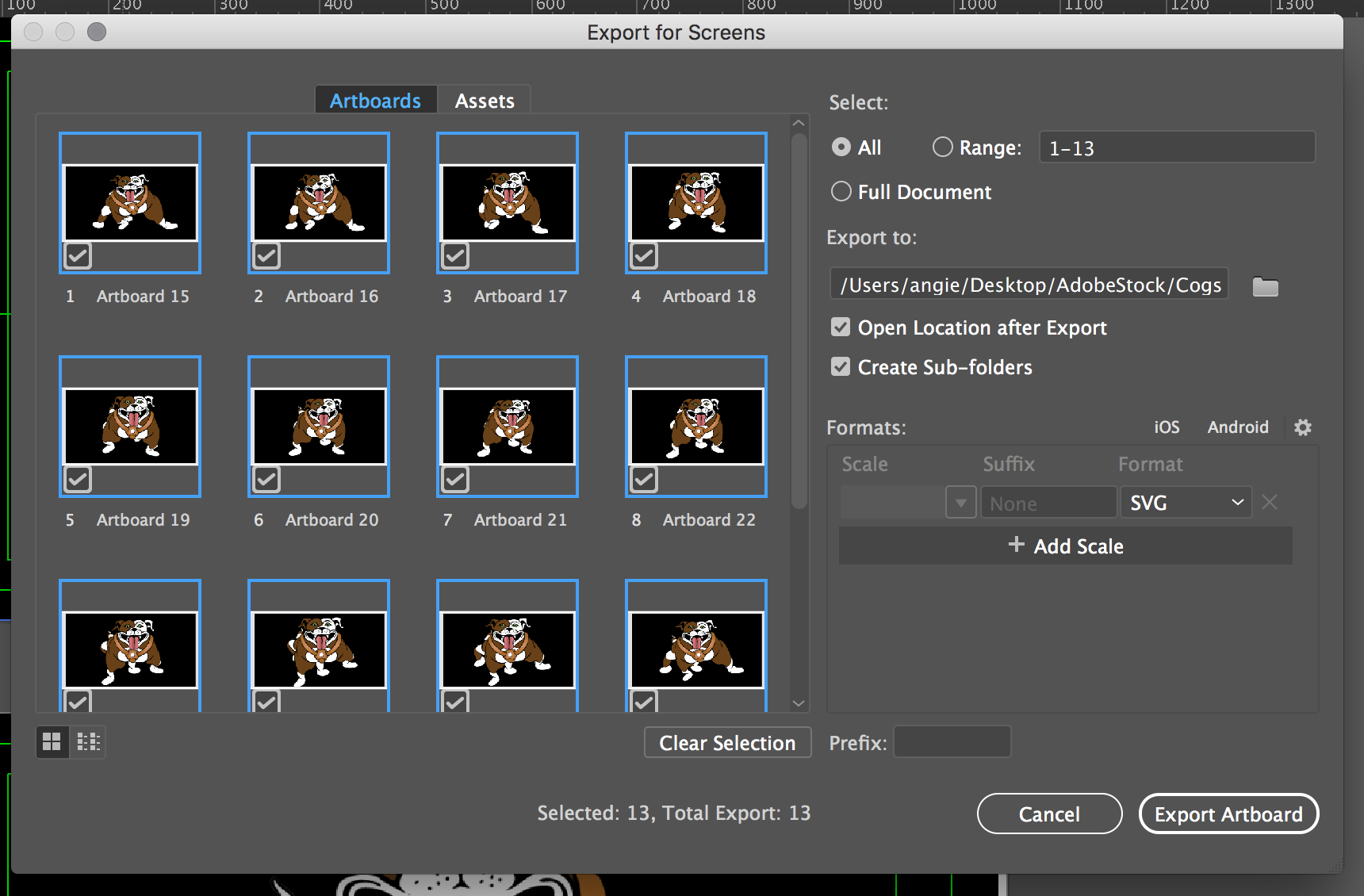The height and width of the screenshot is (896, 1364).
Task: Click the Artboard 22 name label
Action: tap(709, 520)
